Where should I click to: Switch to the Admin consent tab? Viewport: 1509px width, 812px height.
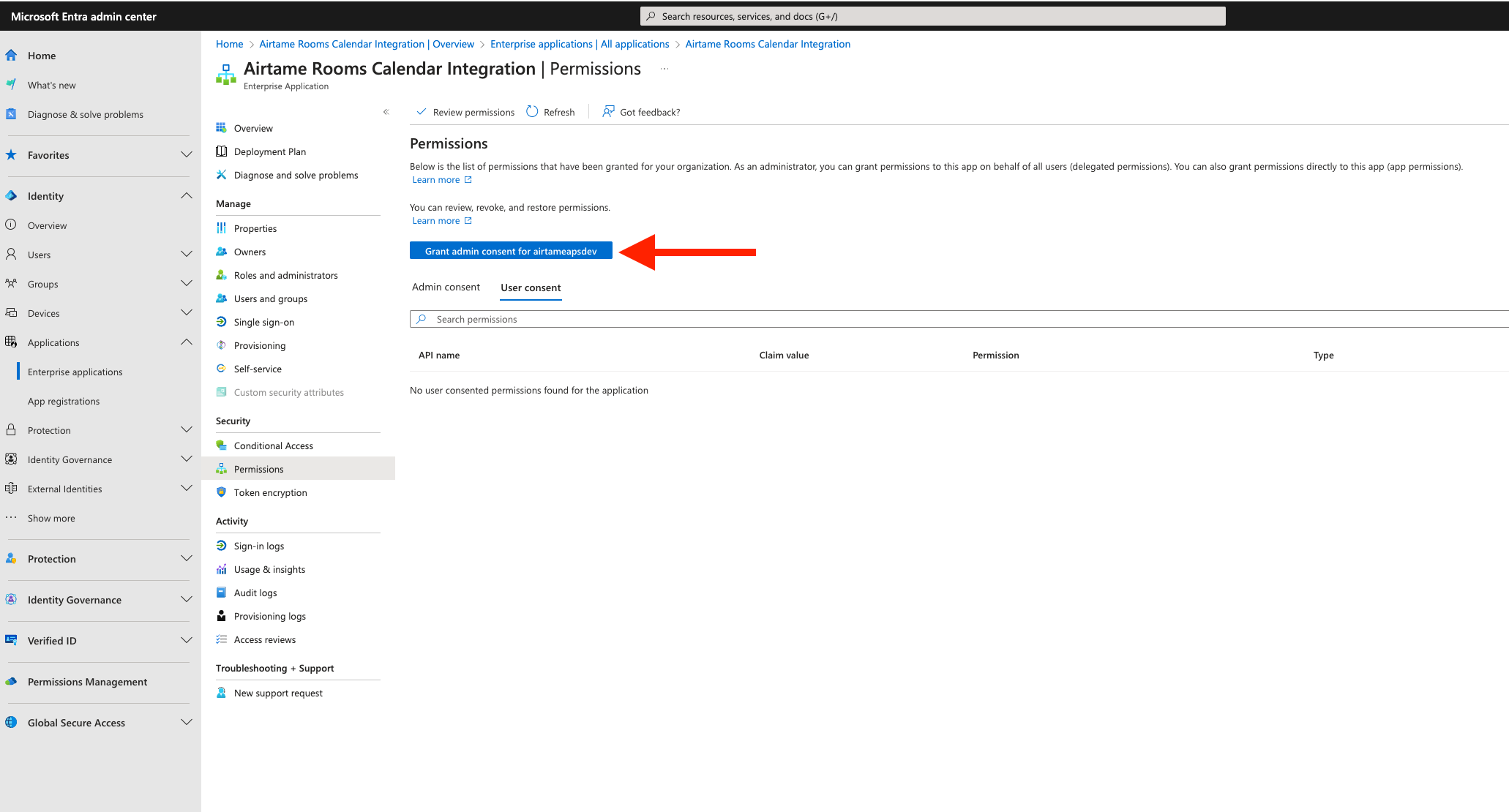tap(446, 287)
